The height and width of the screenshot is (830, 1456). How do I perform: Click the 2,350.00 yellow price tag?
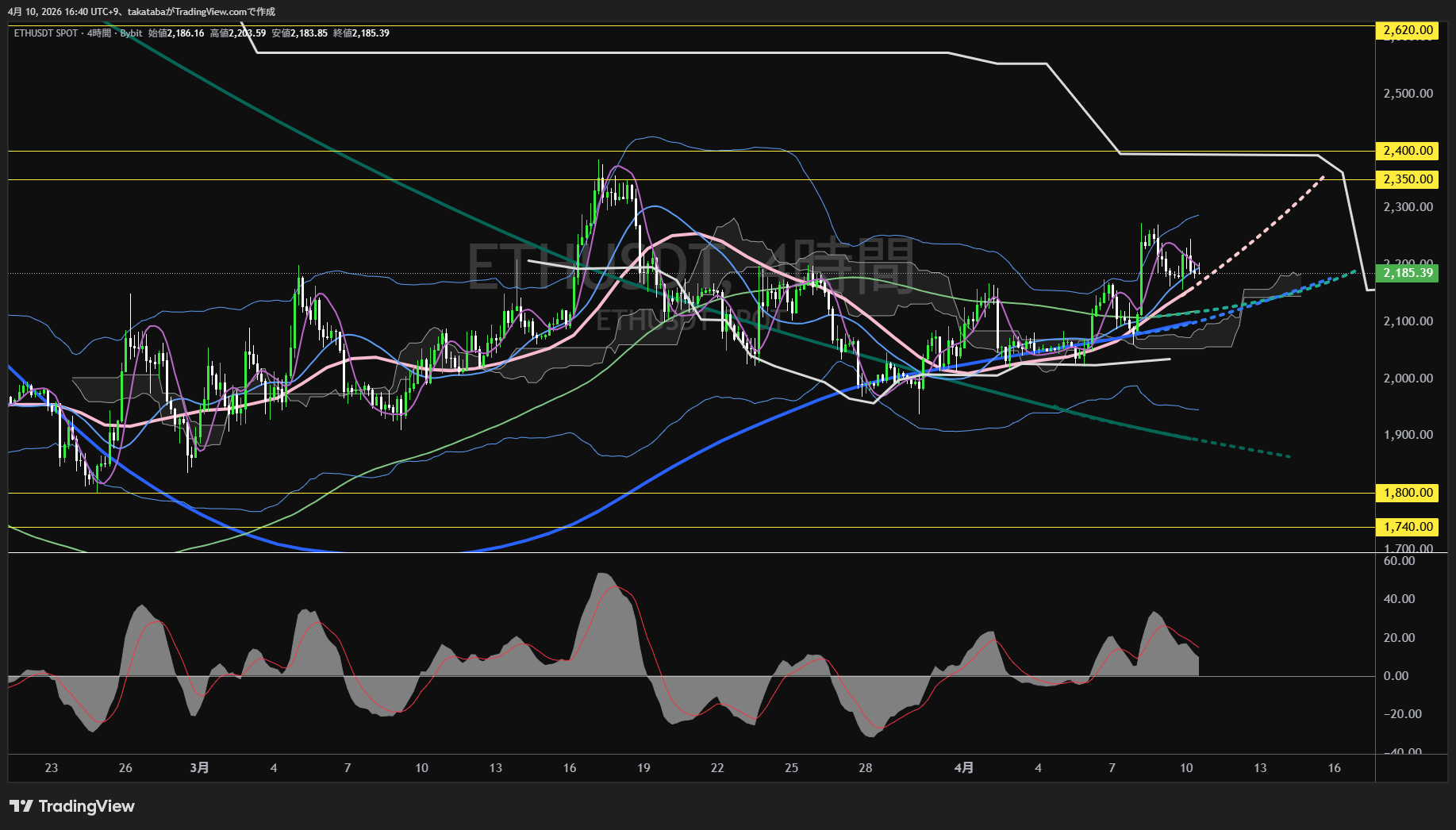click(x=1408, y=179)
